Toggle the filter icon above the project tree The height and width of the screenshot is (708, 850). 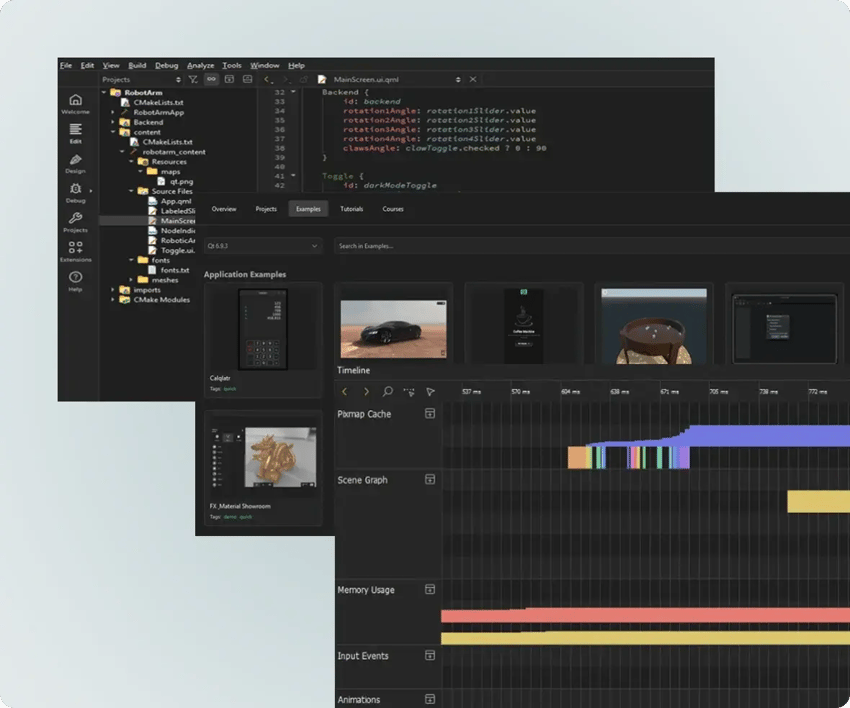coord(192,79)
